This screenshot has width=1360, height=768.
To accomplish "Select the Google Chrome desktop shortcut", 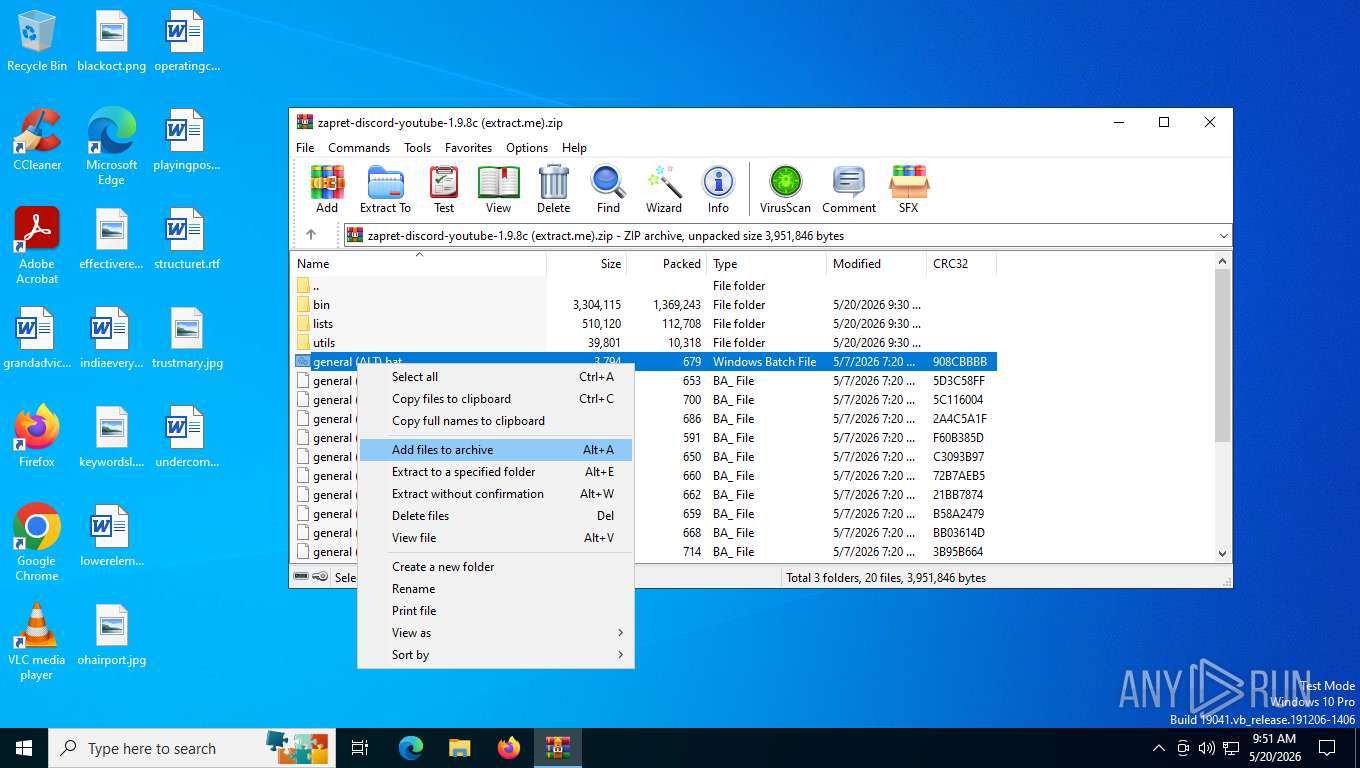I will [x=37, y=543].
